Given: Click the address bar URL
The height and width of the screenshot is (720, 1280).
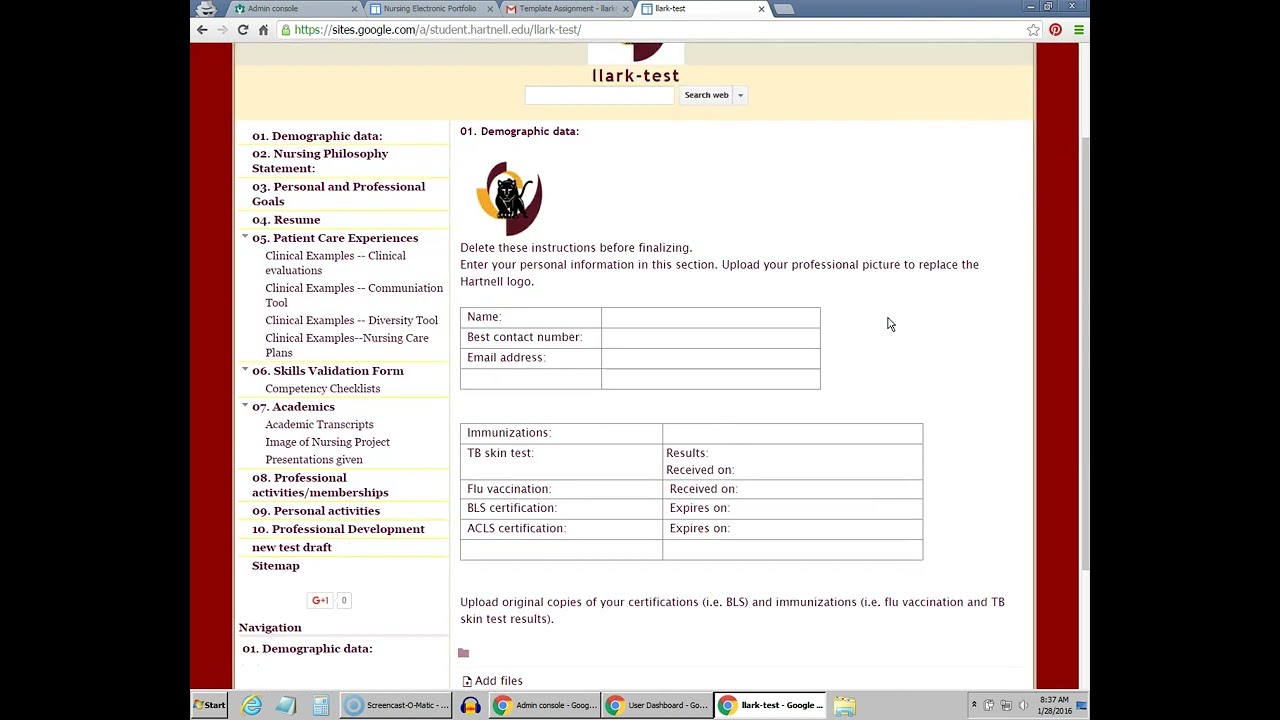Looking at the screenshot, I should coord(438,30).
